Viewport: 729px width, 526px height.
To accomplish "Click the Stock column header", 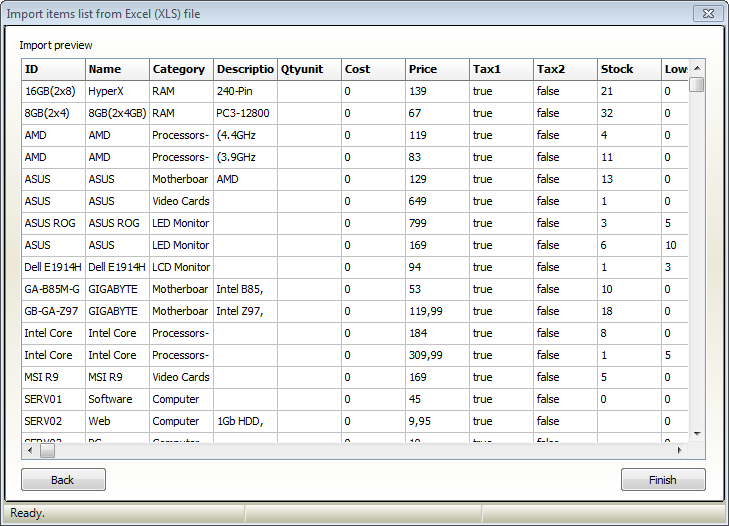I will [x=629, y=69].
